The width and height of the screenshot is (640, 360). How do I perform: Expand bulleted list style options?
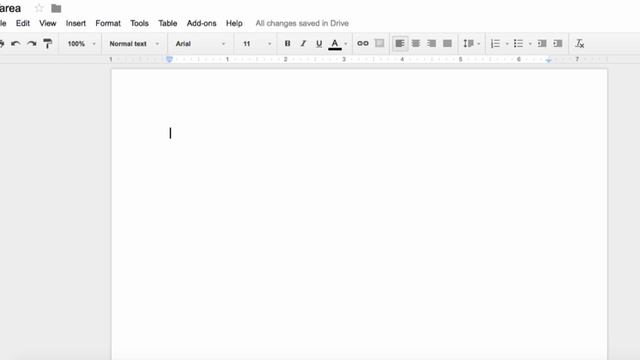(x=530, y=44)
